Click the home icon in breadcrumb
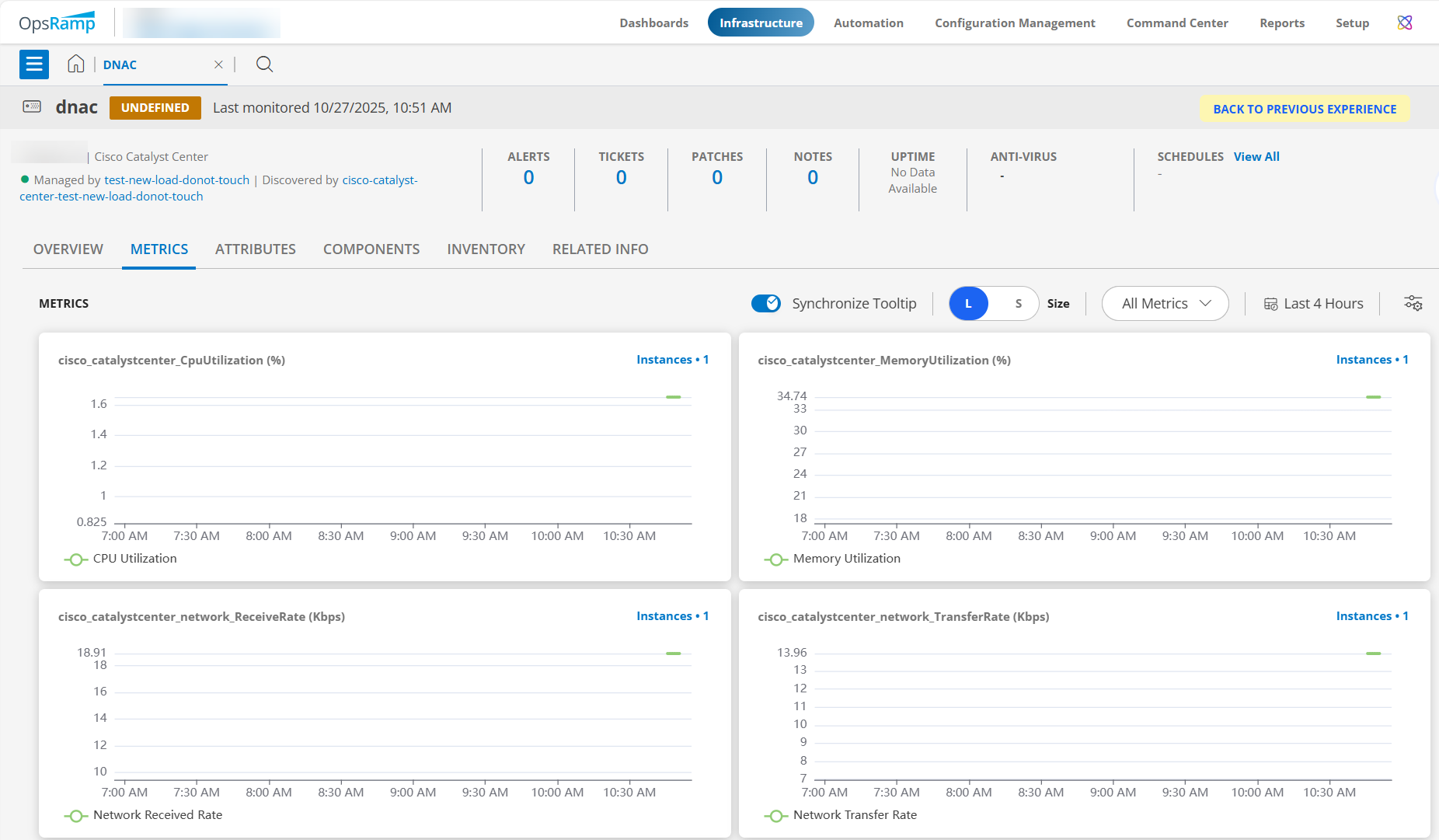This screenshot has height=840, width=1439. pos(75,64)
